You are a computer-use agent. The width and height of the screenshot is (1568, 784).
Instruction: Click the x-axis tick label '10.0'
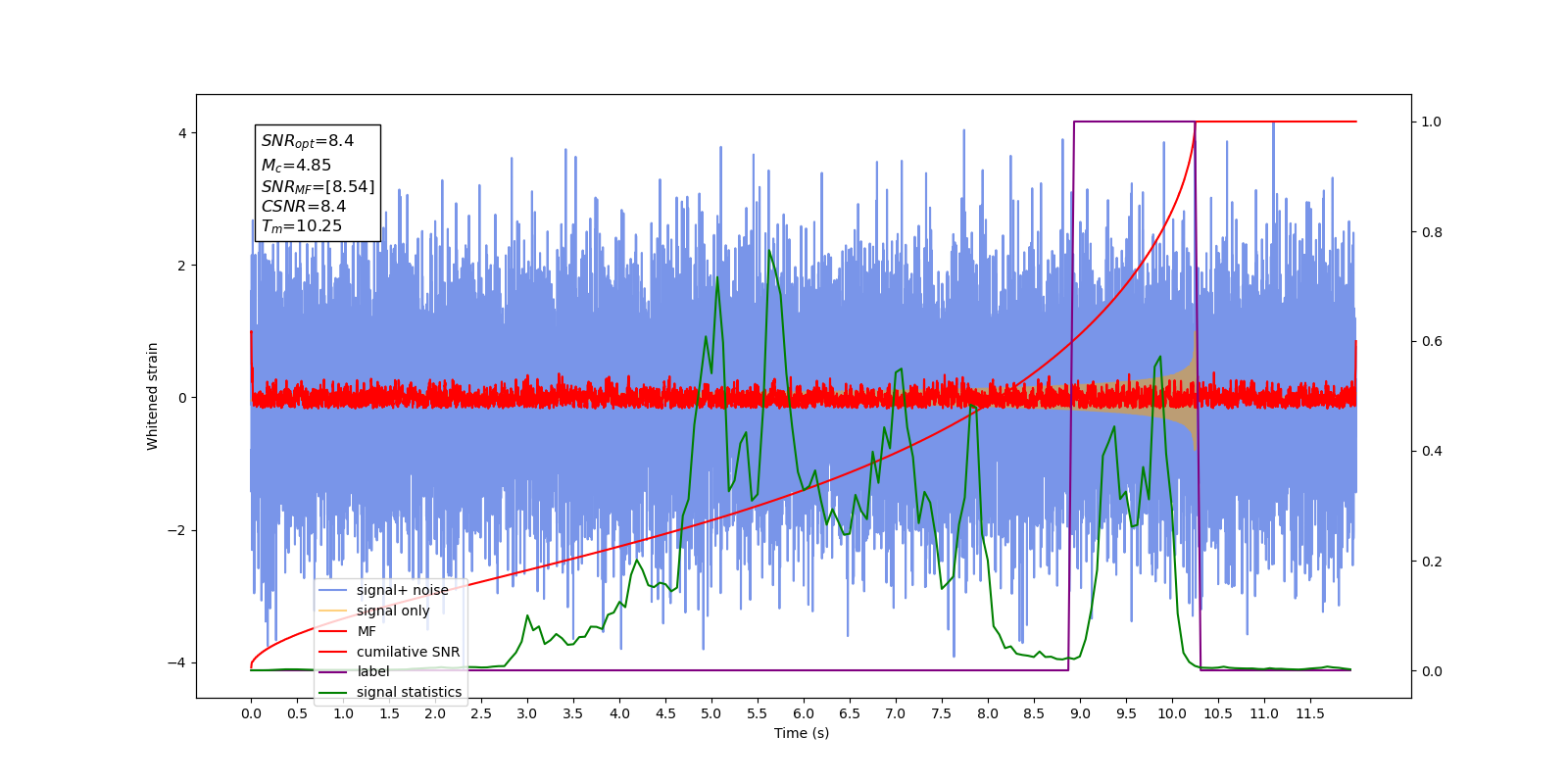click(x=1172, y=713)
